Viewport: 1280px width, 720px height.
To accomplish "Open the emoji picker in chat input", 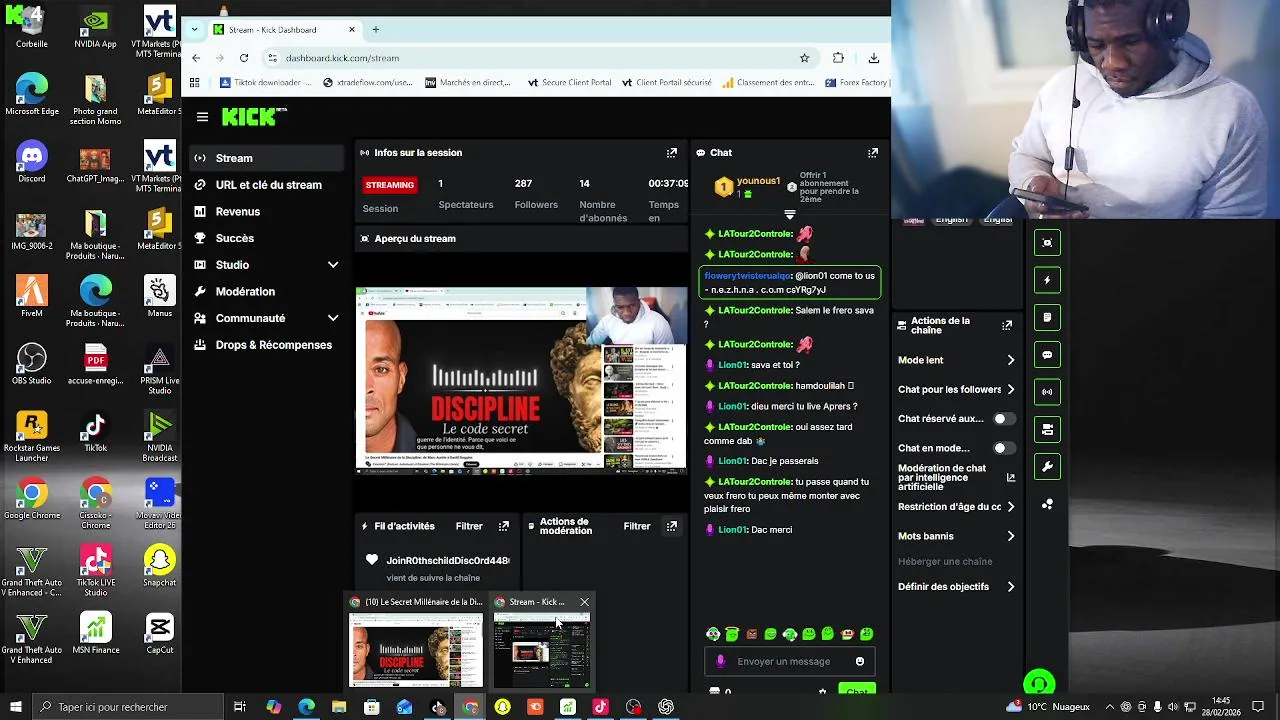I will [x=860, y=661].
